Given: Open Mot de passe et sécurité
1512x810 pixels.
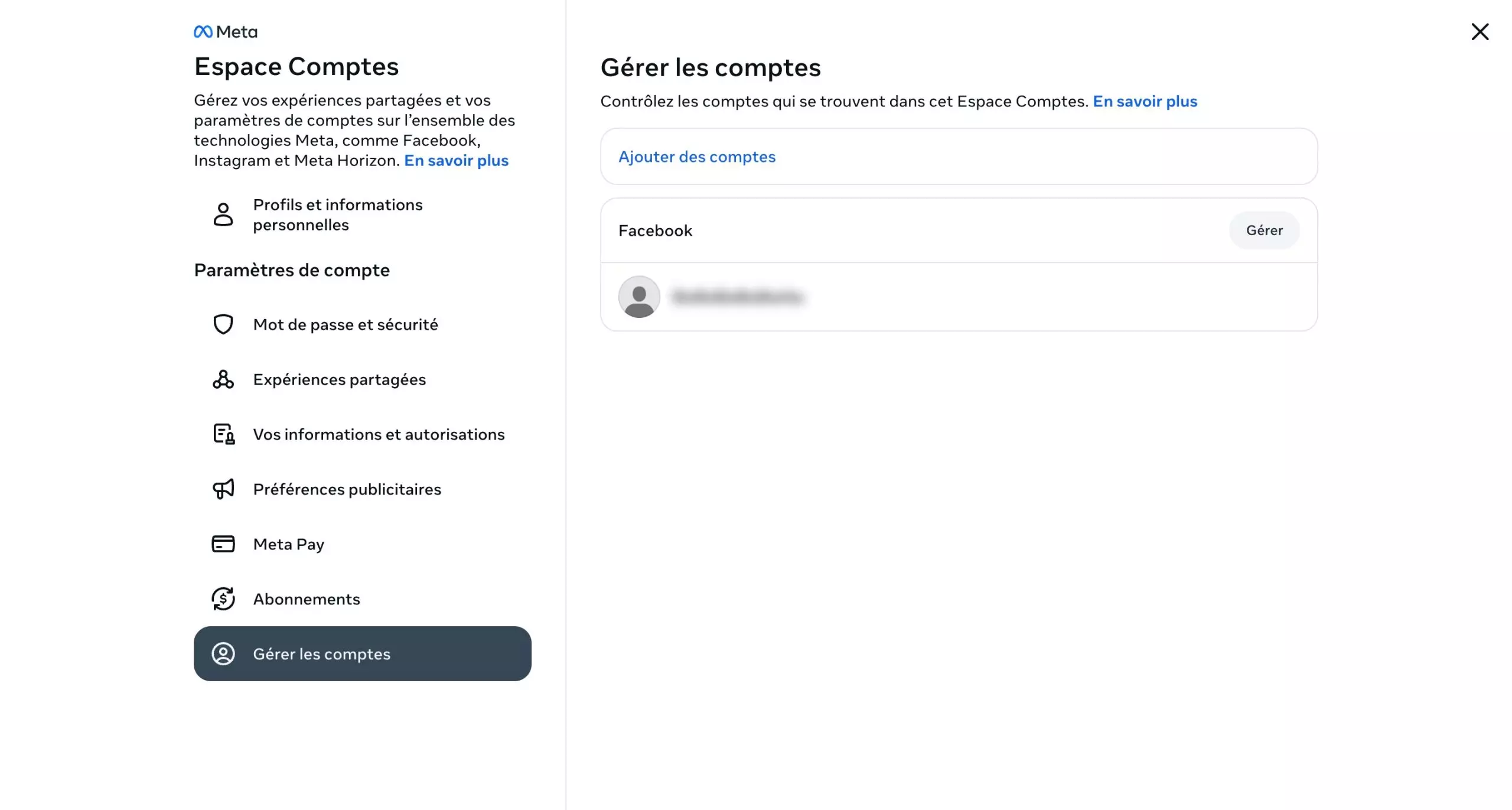Looking at the screenshot, I should click(x=346, y=324).
